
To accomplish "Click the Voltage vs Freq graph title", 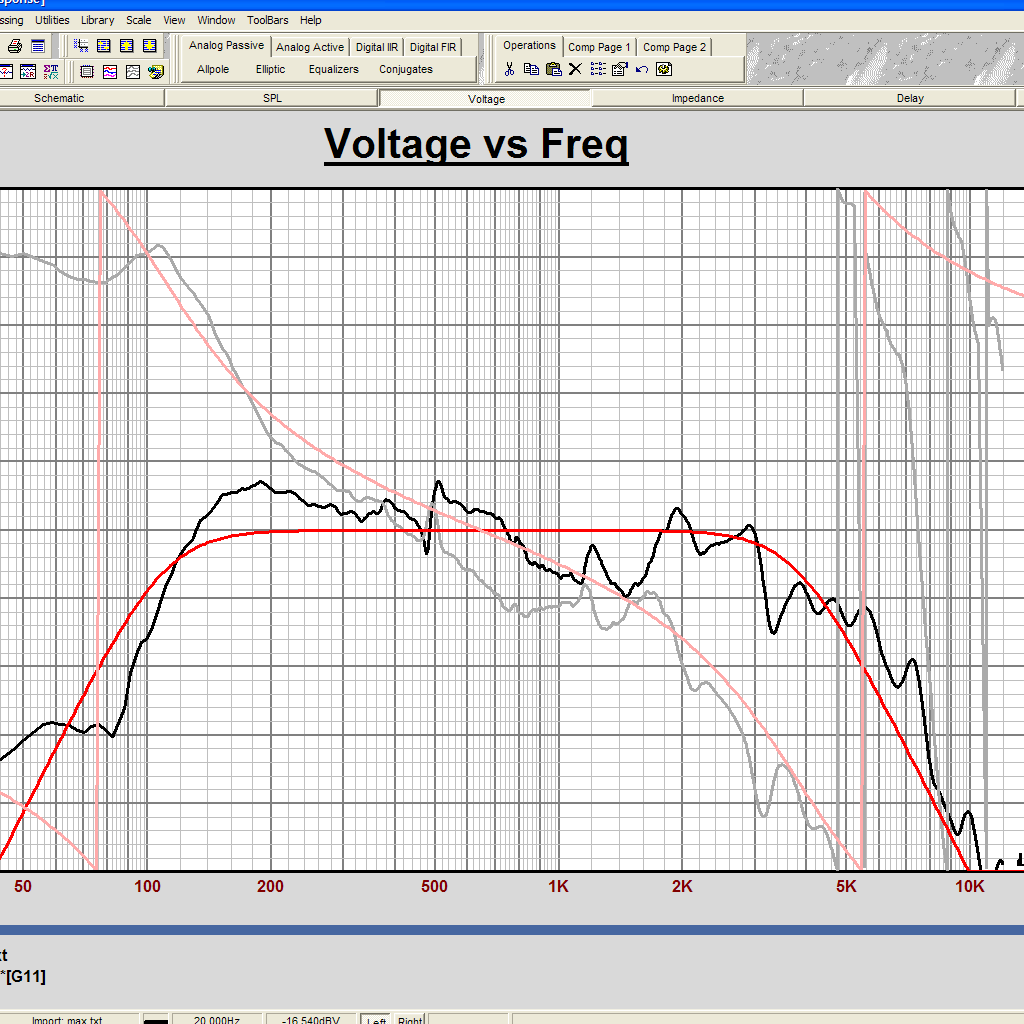I will tap(476, 144).
